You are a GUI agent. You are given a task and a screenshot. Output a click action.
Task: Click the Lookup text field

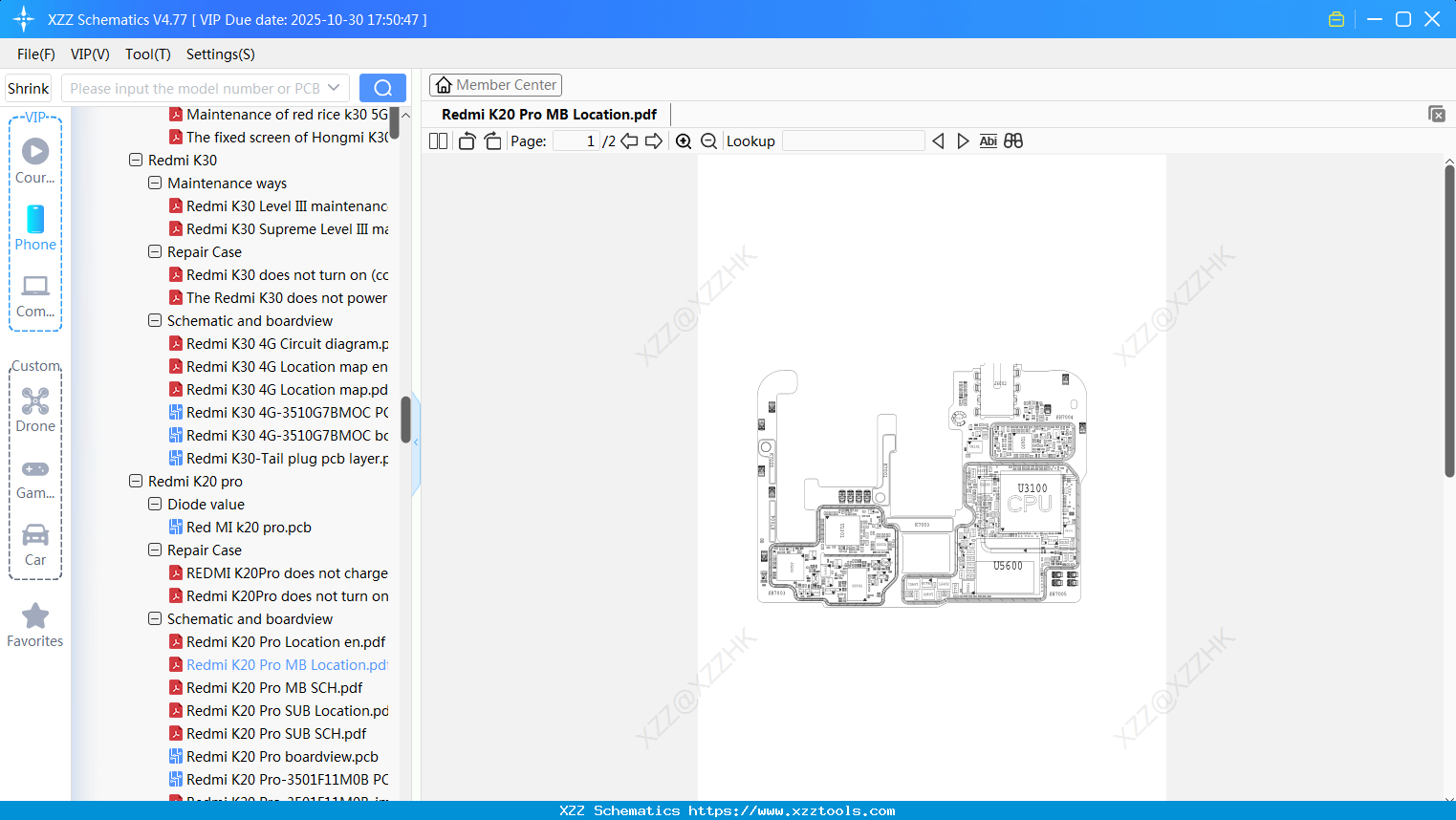[854, 141]
